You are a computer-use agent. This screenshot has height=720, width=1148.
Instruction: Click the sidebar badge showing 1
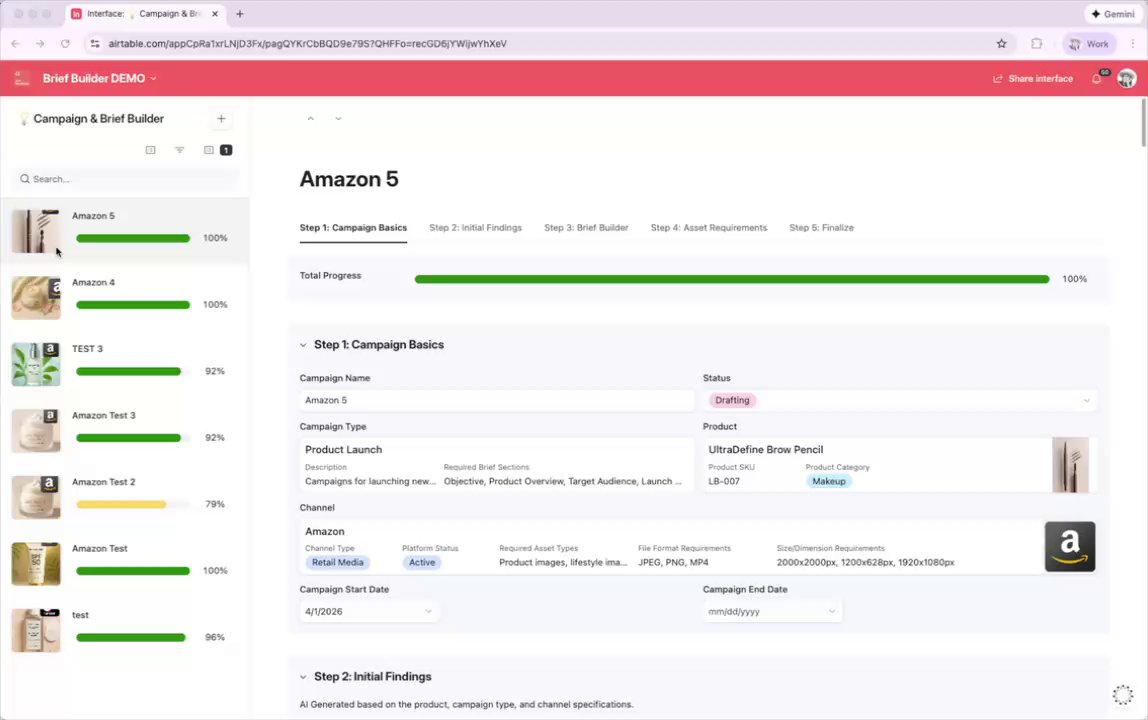pos(226,149)
